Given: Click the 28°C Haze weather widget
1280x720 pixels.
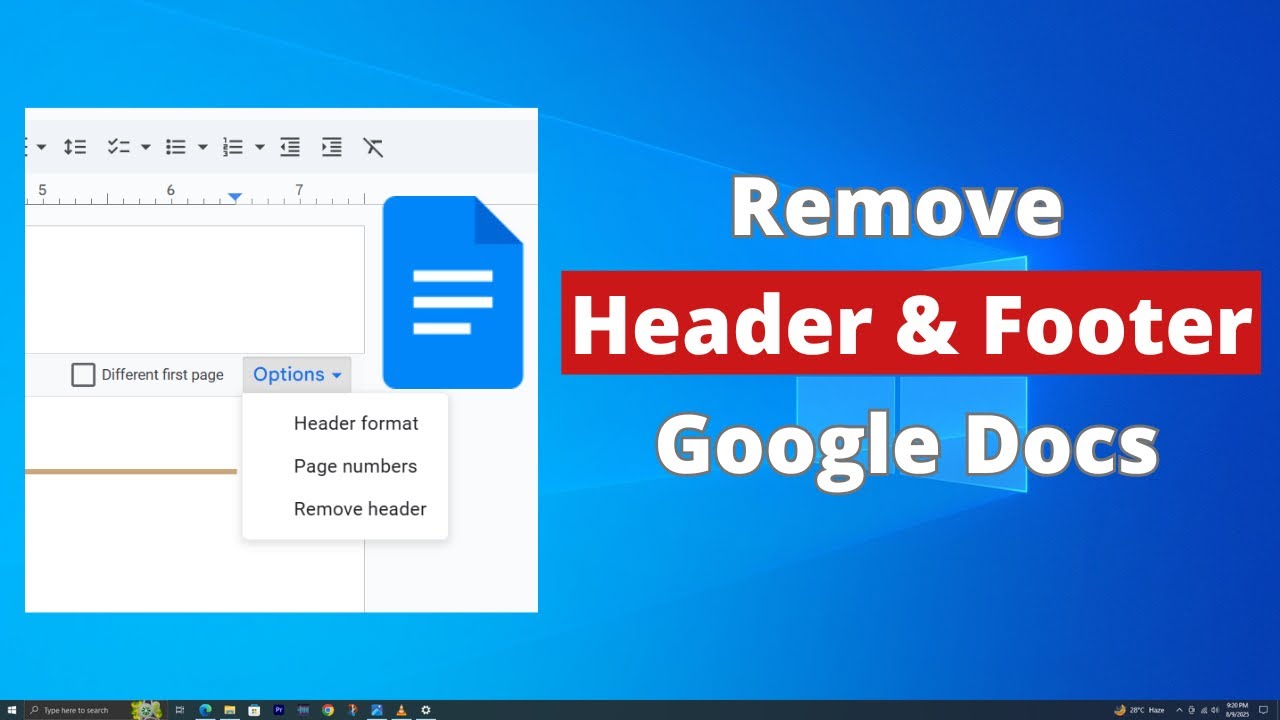Looking at the screenshot, I should (1139, 710).
